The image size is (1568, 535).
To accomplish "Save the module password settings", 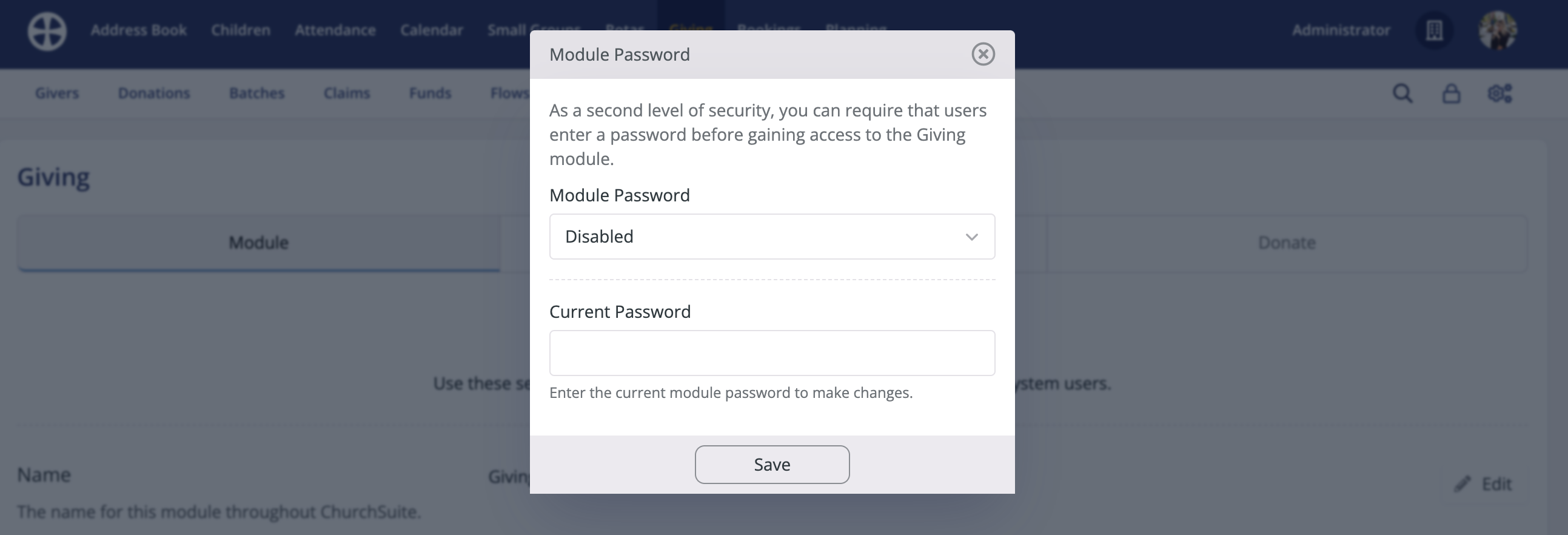I will (772, 464).
